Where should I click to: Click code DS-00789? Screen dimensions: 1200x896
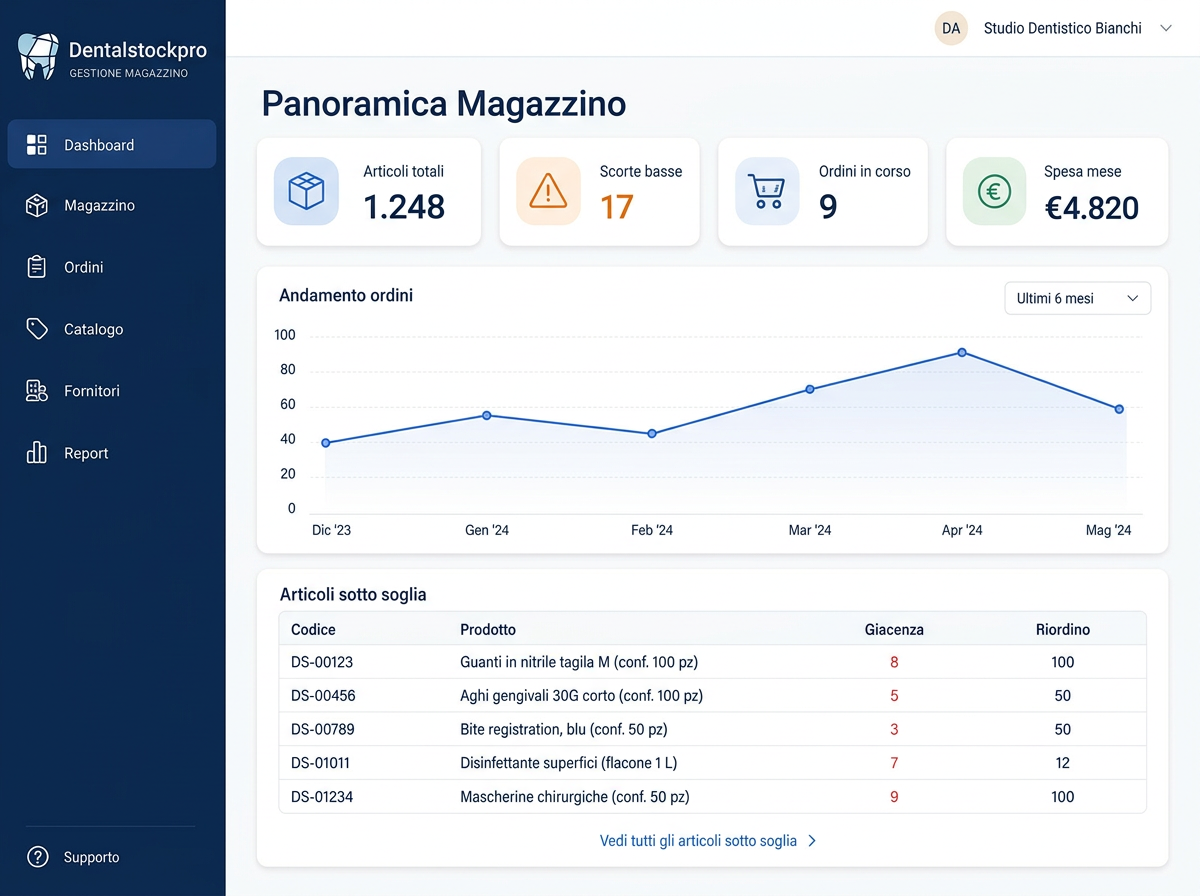[323, 729]
